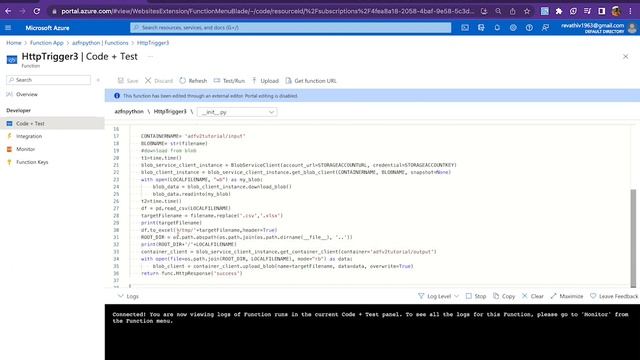Click the browser address bar URL
640x360 pixels.
pos(267,11)
